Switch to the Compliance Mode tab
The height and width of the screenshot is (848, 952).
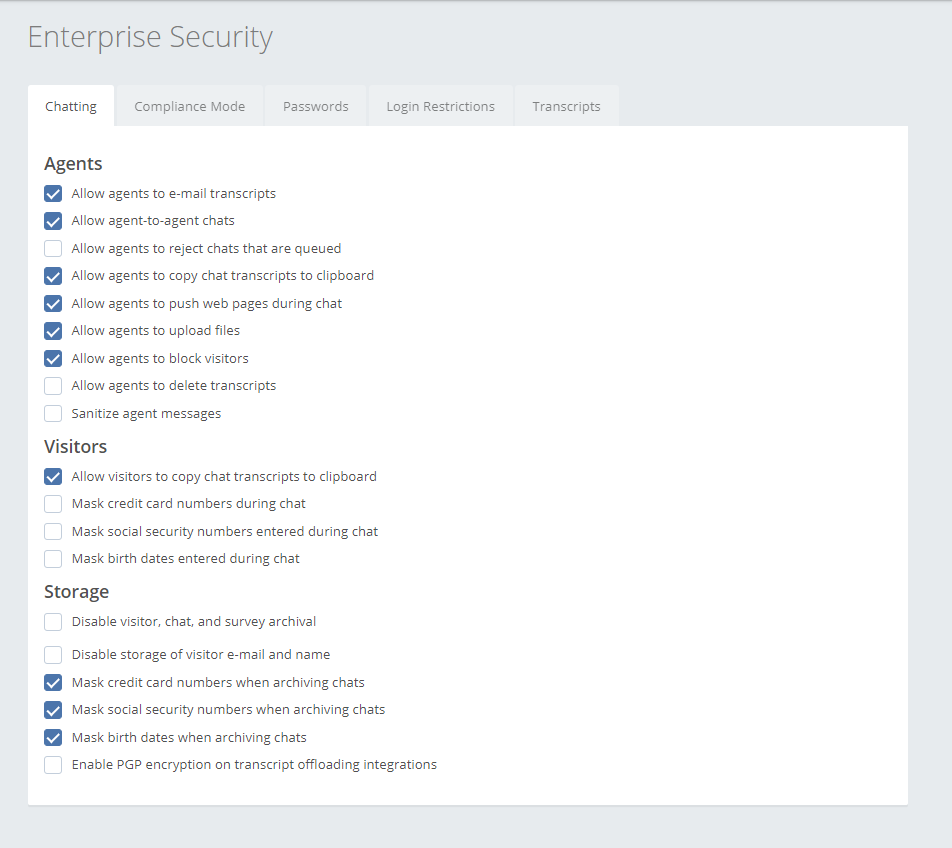(x=189, y=106)
